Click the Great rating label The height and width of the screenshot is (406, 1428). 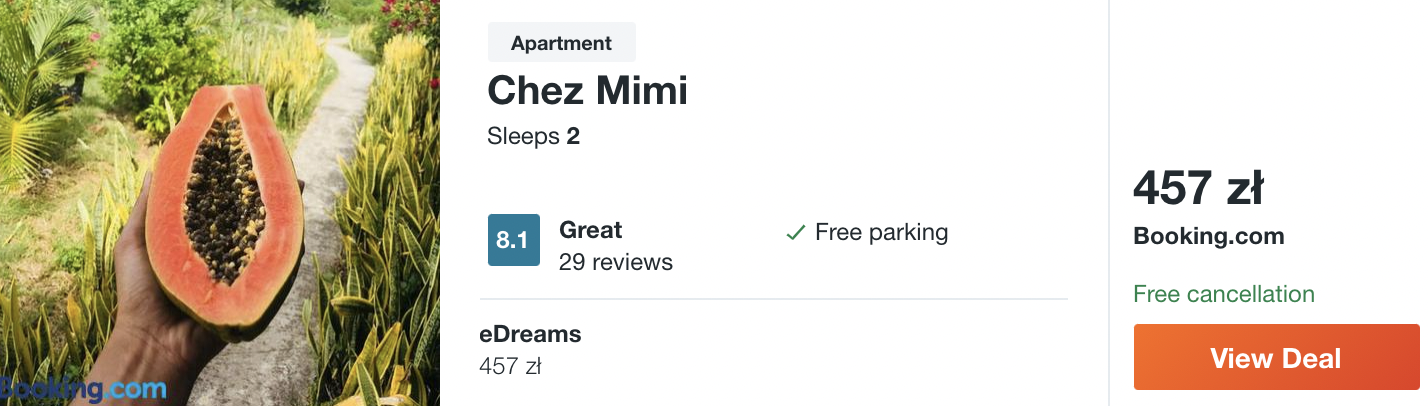(590, 230)
